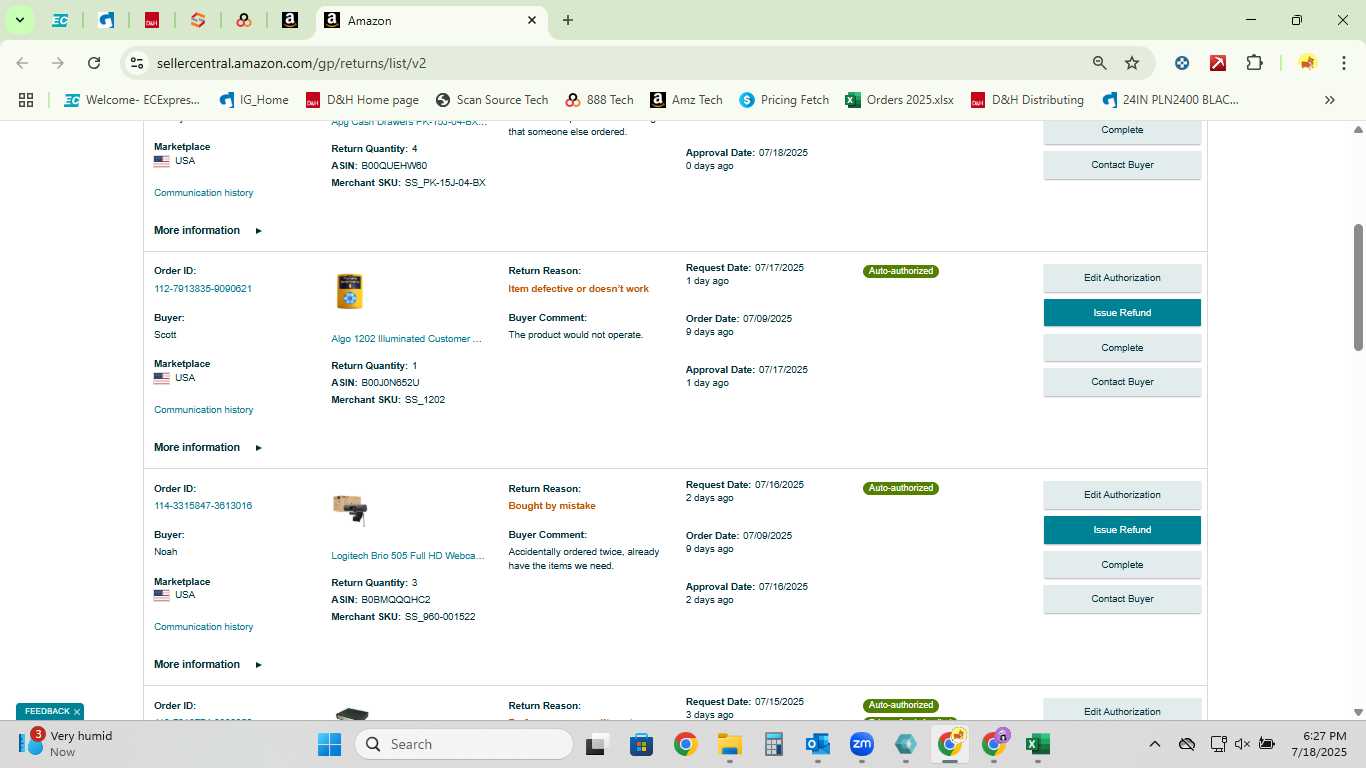Click the taskbar Search box
The image size is (1366, 768).
click(464, 744)
